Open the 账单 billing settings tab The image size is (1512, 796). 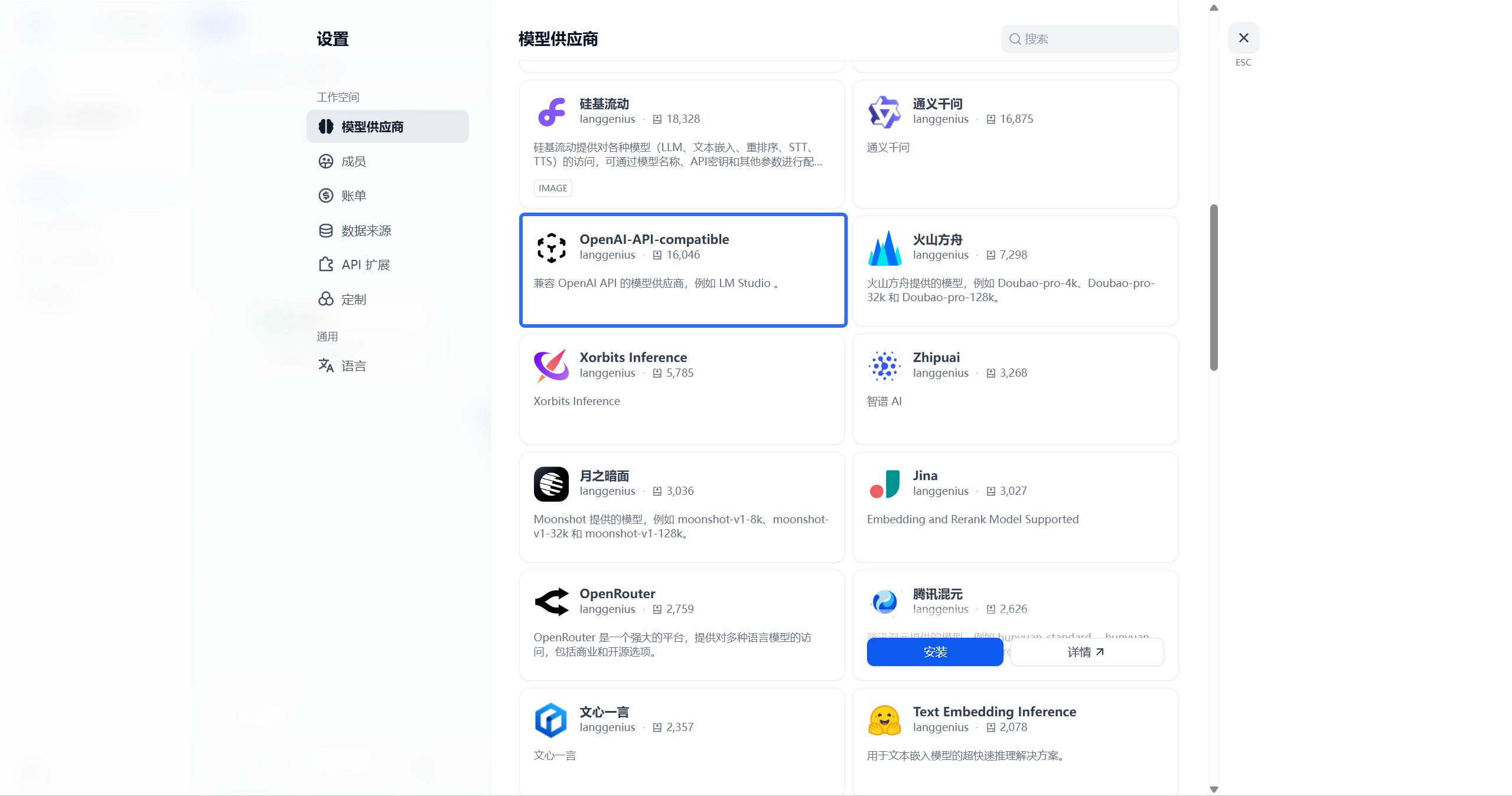353,195
